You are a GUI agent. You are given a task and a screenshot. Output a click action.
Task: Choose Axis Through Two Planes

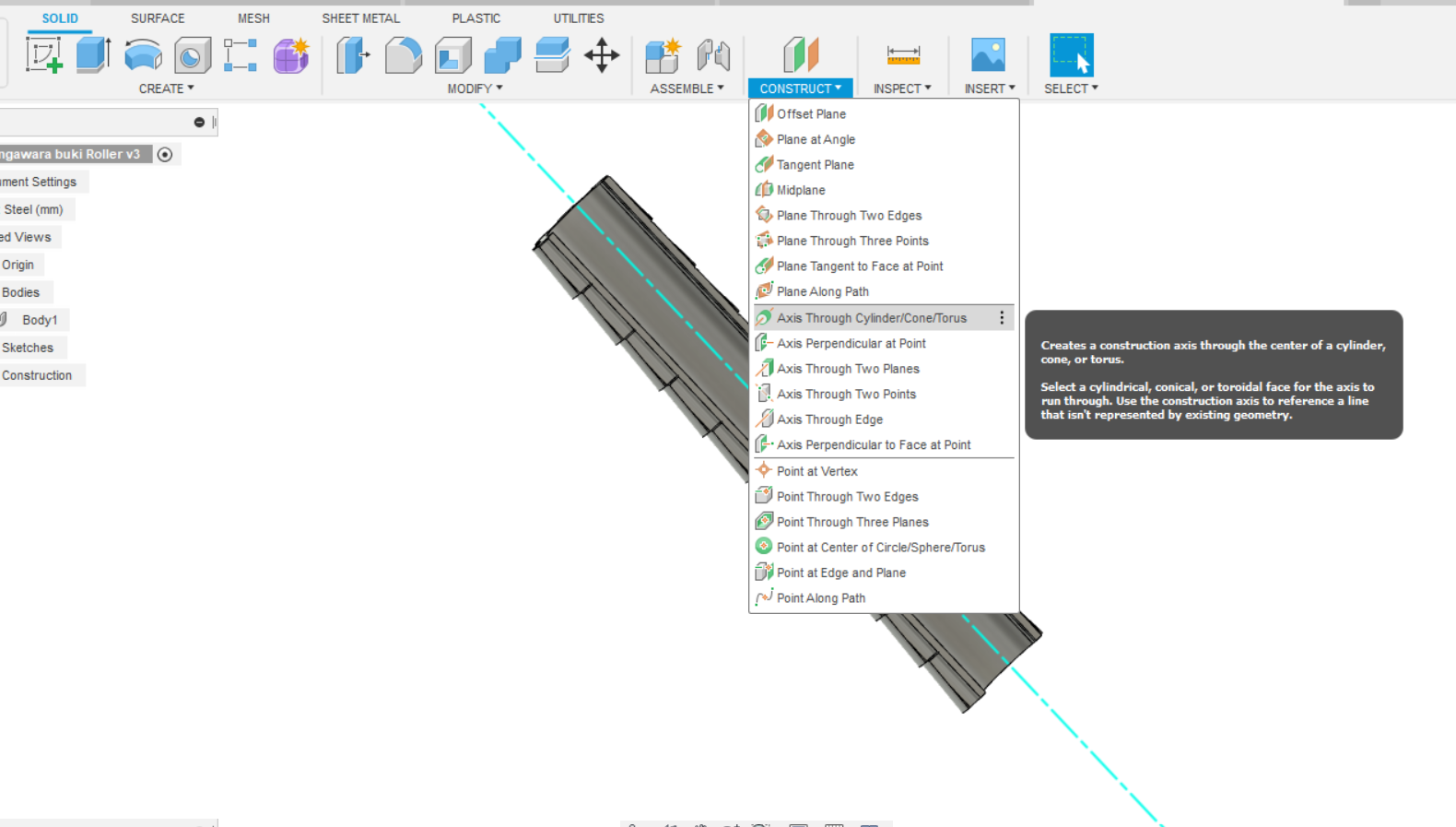pyautogui.click(x=884, y=369)
